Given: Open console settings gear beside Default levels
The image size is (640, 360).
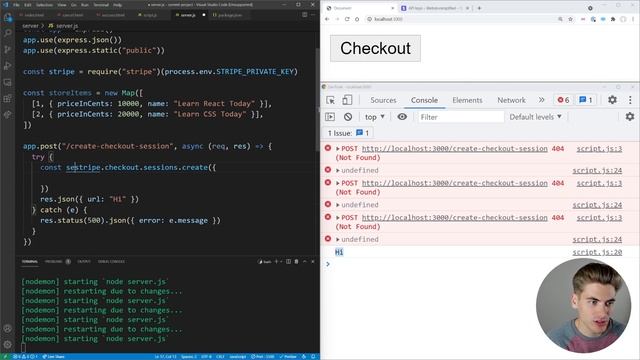Looking at the screenshot, I should [630, 117].
